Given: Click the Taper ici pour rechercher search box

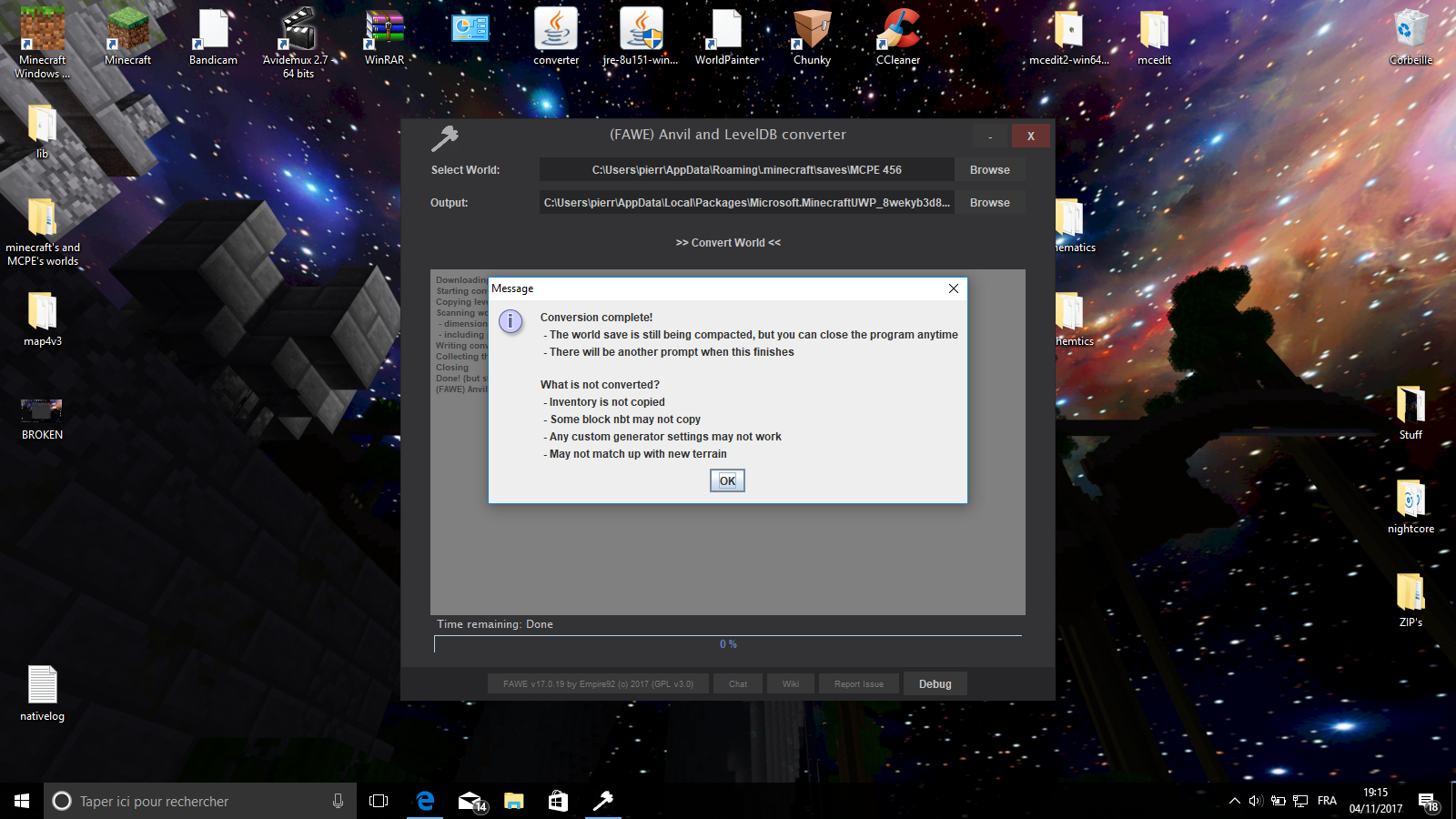Looking at the screenshot, I should tap(200, 801).
